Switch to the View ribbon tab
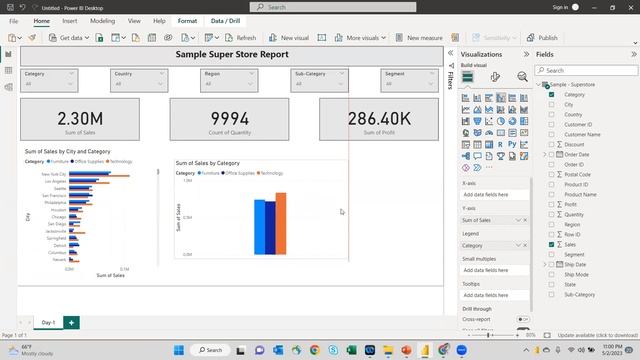 (x=134, y=21)
